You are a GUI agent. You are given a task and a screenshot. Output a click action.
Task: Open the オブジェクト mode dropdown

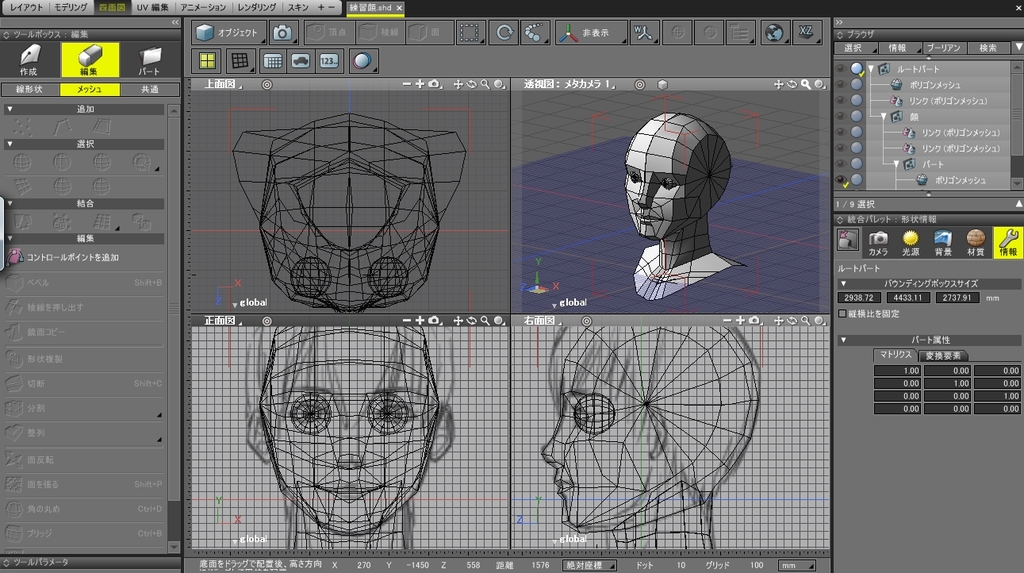(x=228, y=33)
